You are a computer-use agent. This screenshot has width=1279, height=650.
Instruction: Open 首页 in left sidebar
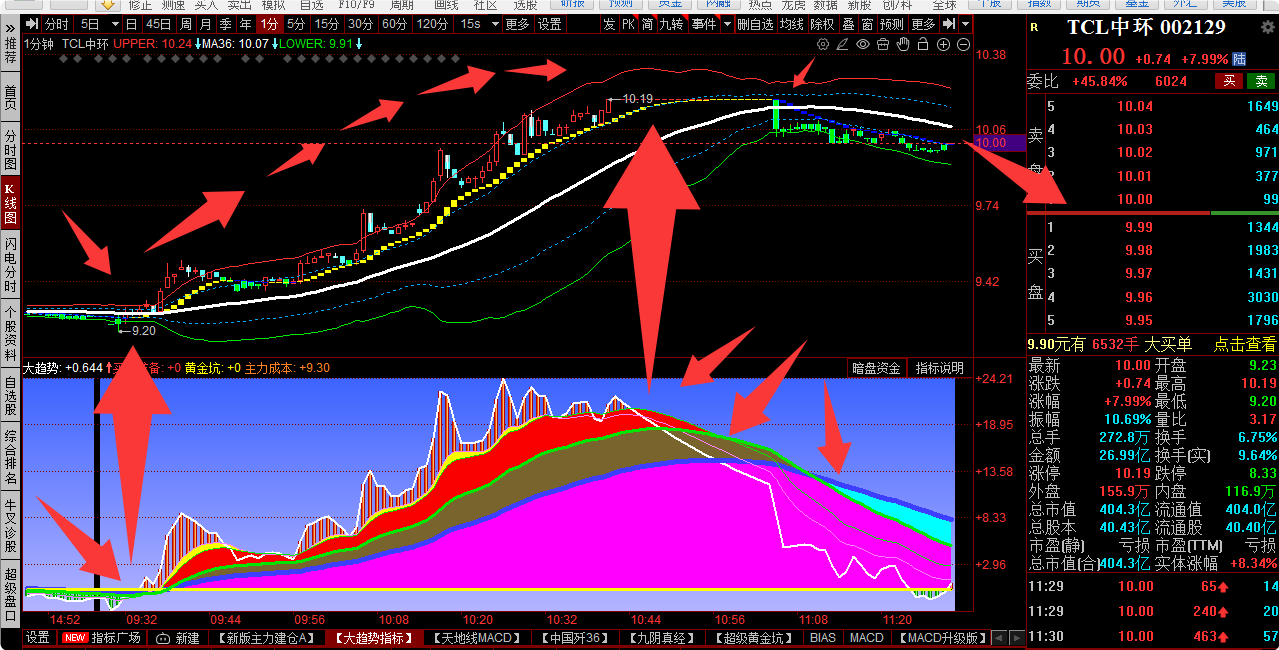(10, 97)
